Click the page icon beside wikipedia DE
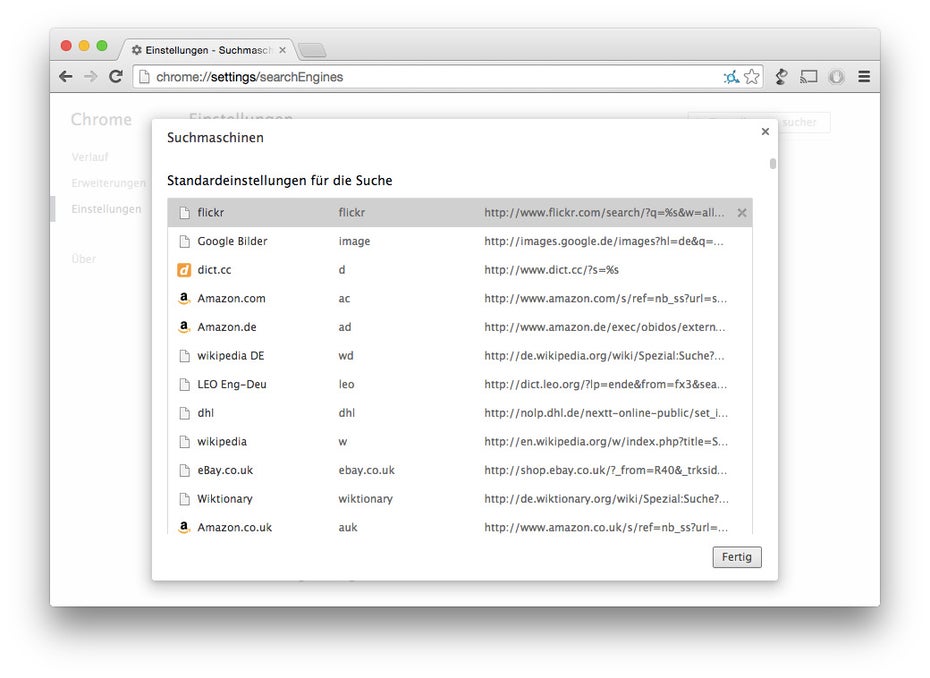Image resolution: width=930 pixels, height=678 pixels. pyautogui.click(x=184, y=356)
